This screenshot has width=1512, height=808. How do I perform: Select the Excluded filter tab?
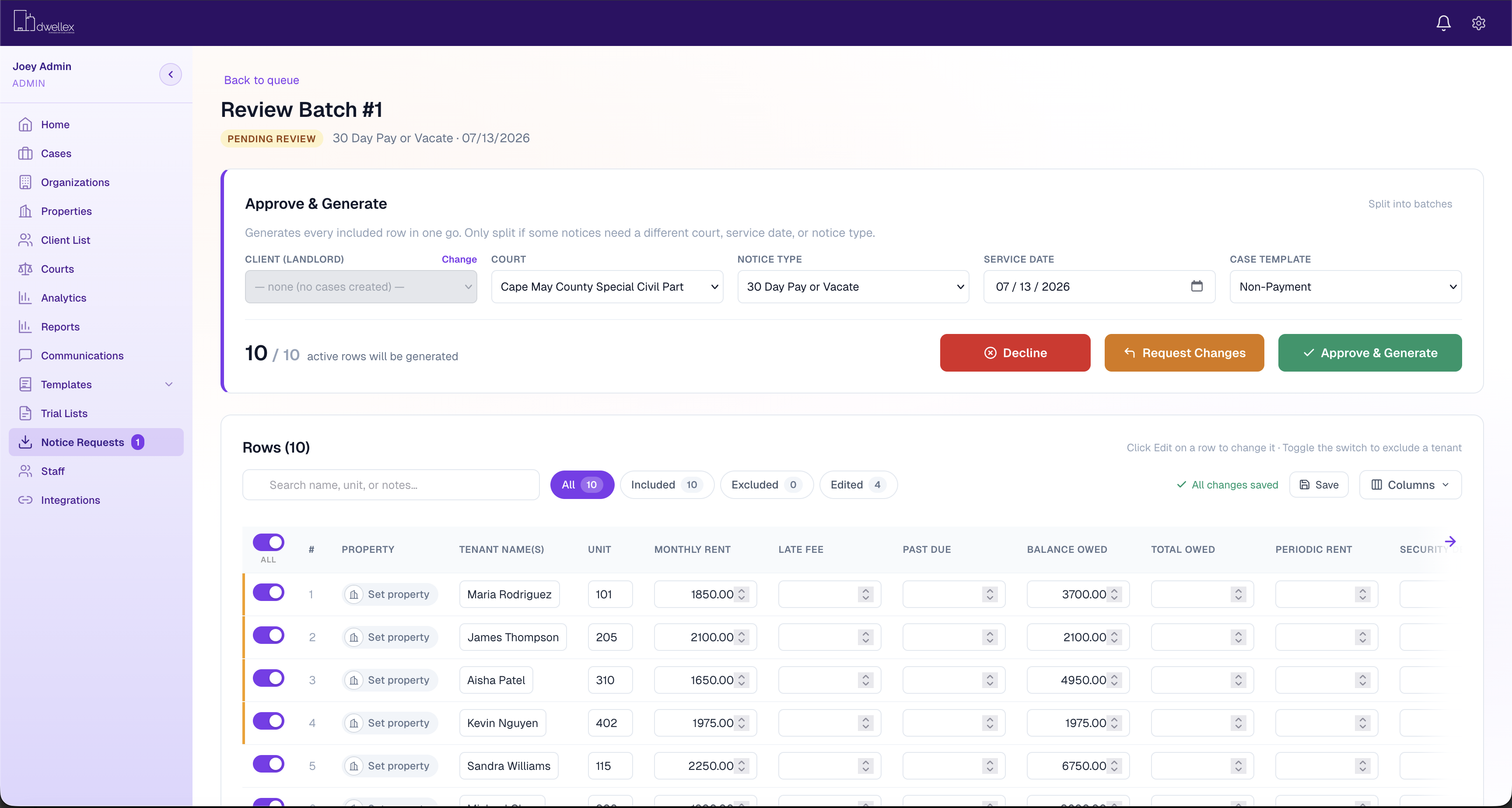766,485
